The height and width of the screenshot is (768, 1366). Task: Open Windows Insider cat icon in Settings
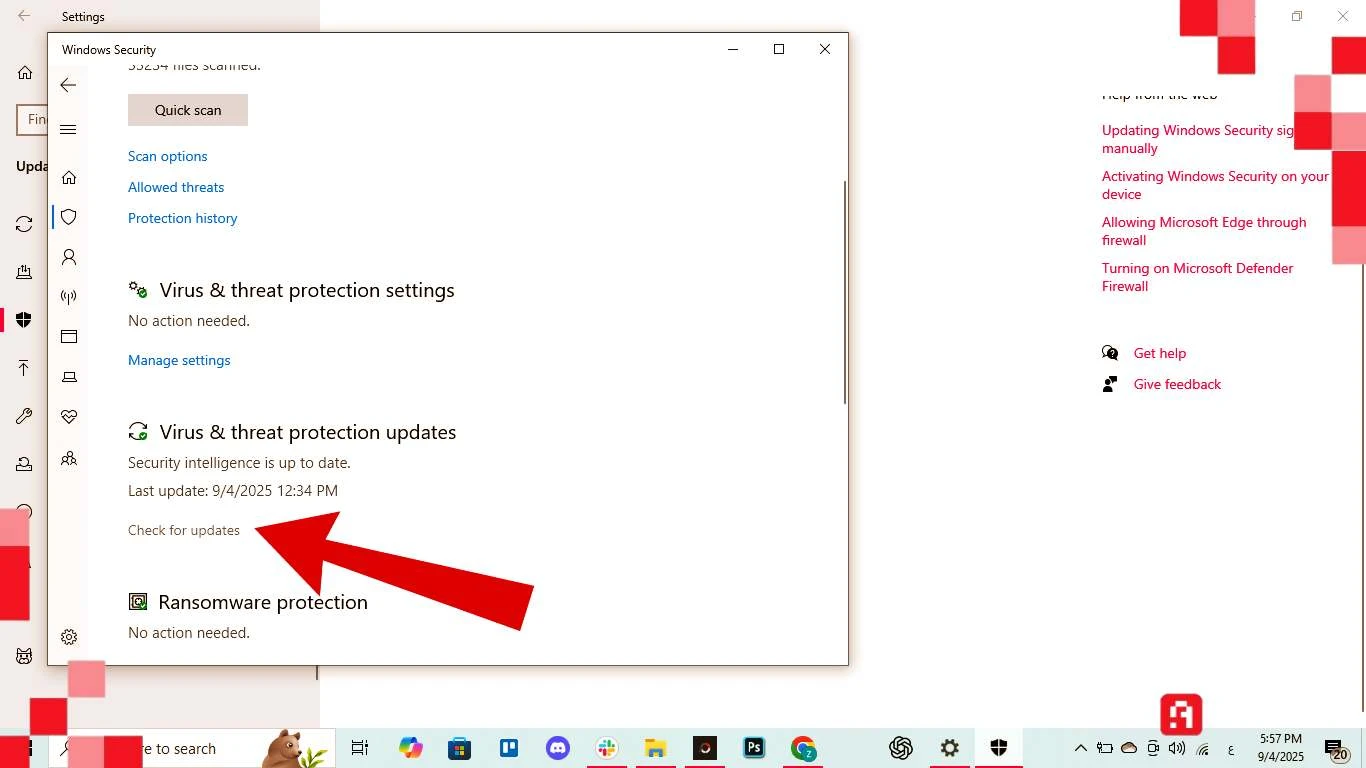tap(24, 656)
